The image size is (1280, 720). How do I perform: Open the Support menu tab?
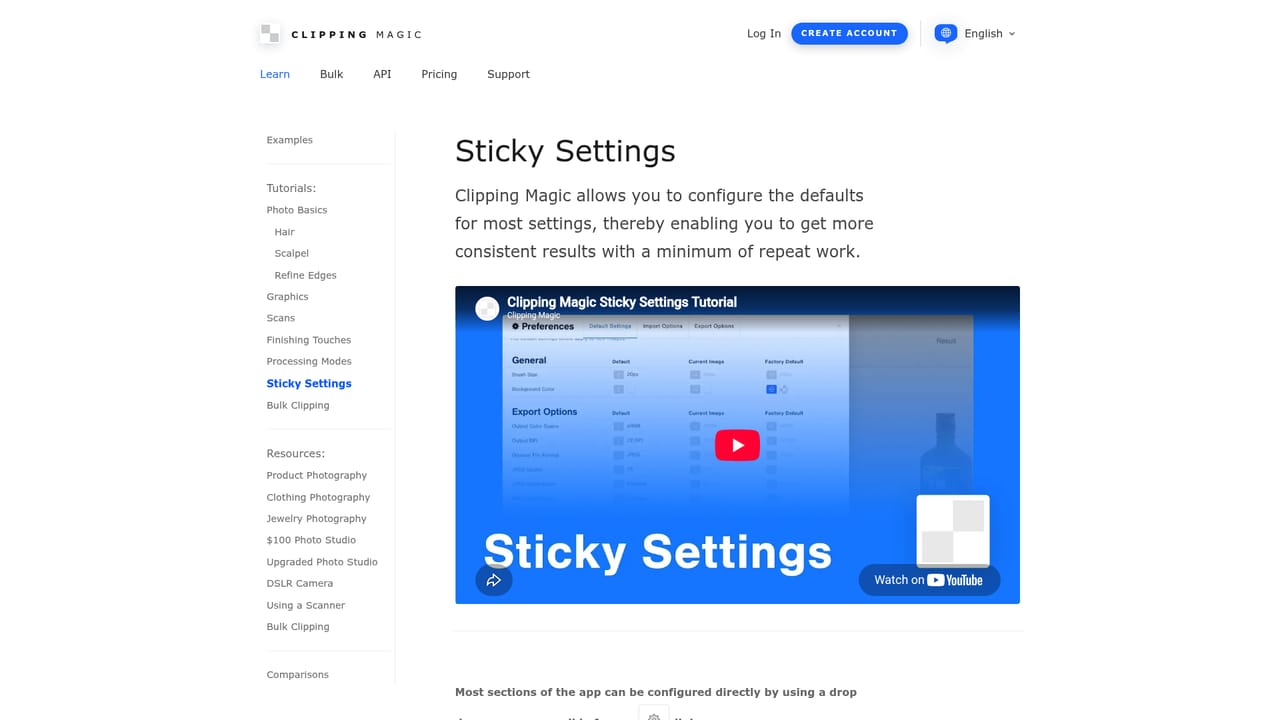[508, 74]
